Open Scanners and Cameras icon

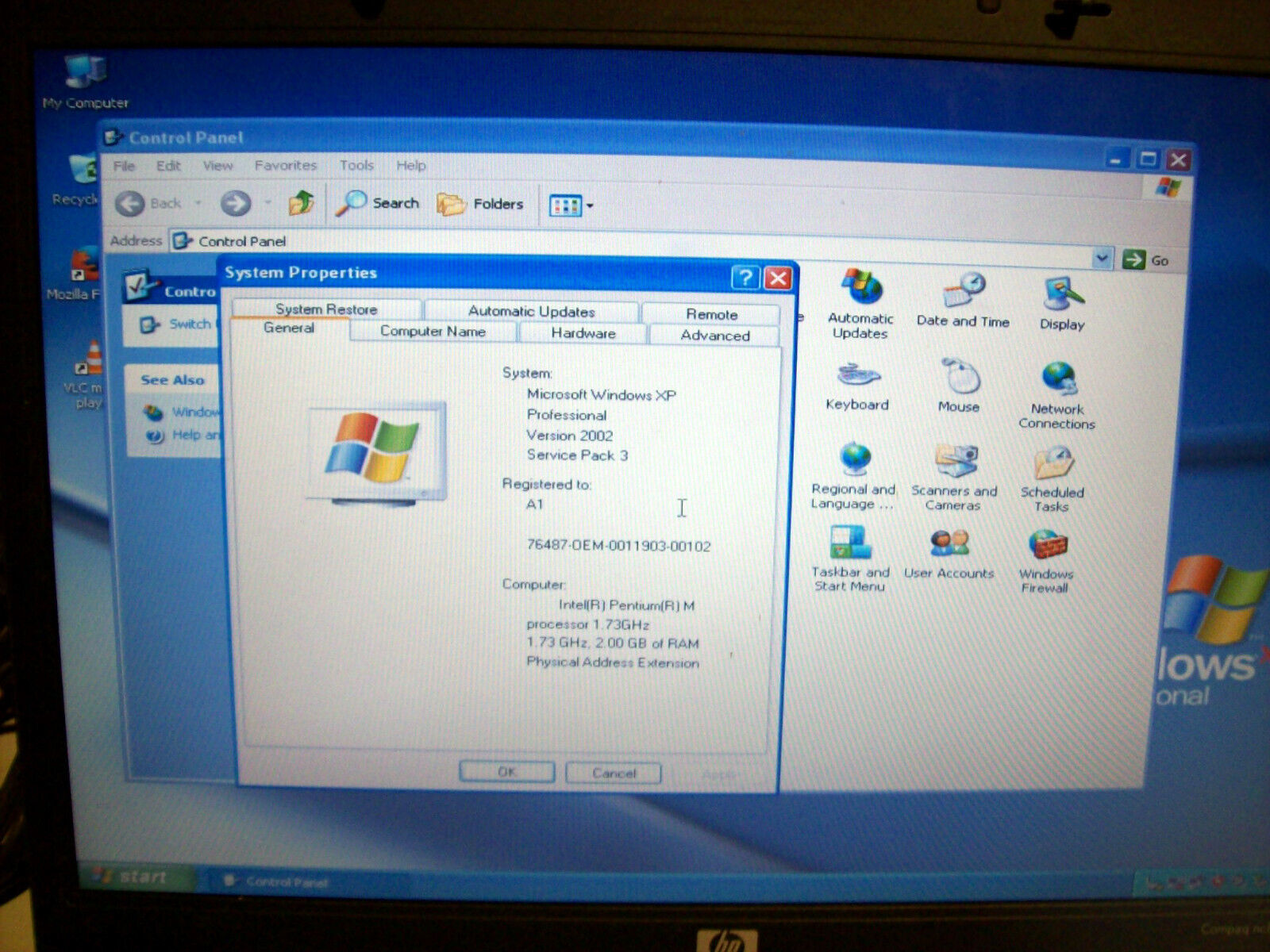953,478
